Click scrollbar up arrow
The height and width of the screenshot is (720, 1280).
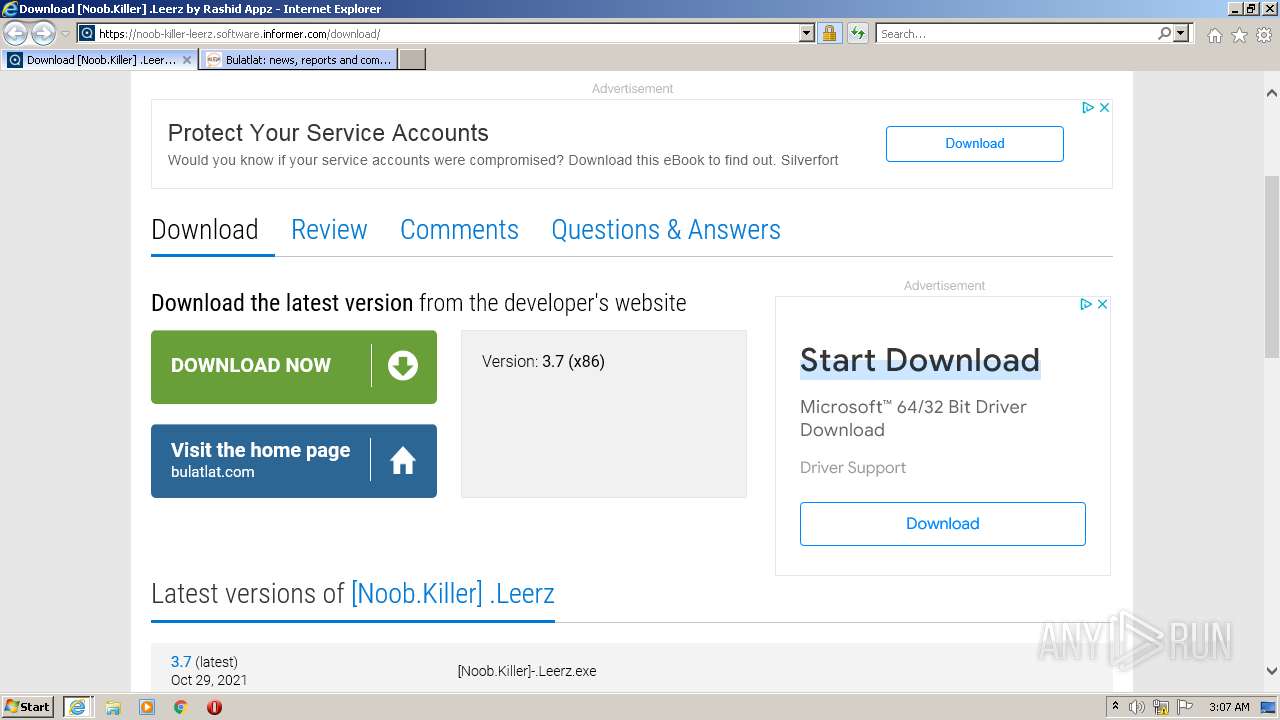tap(1271, 94)
